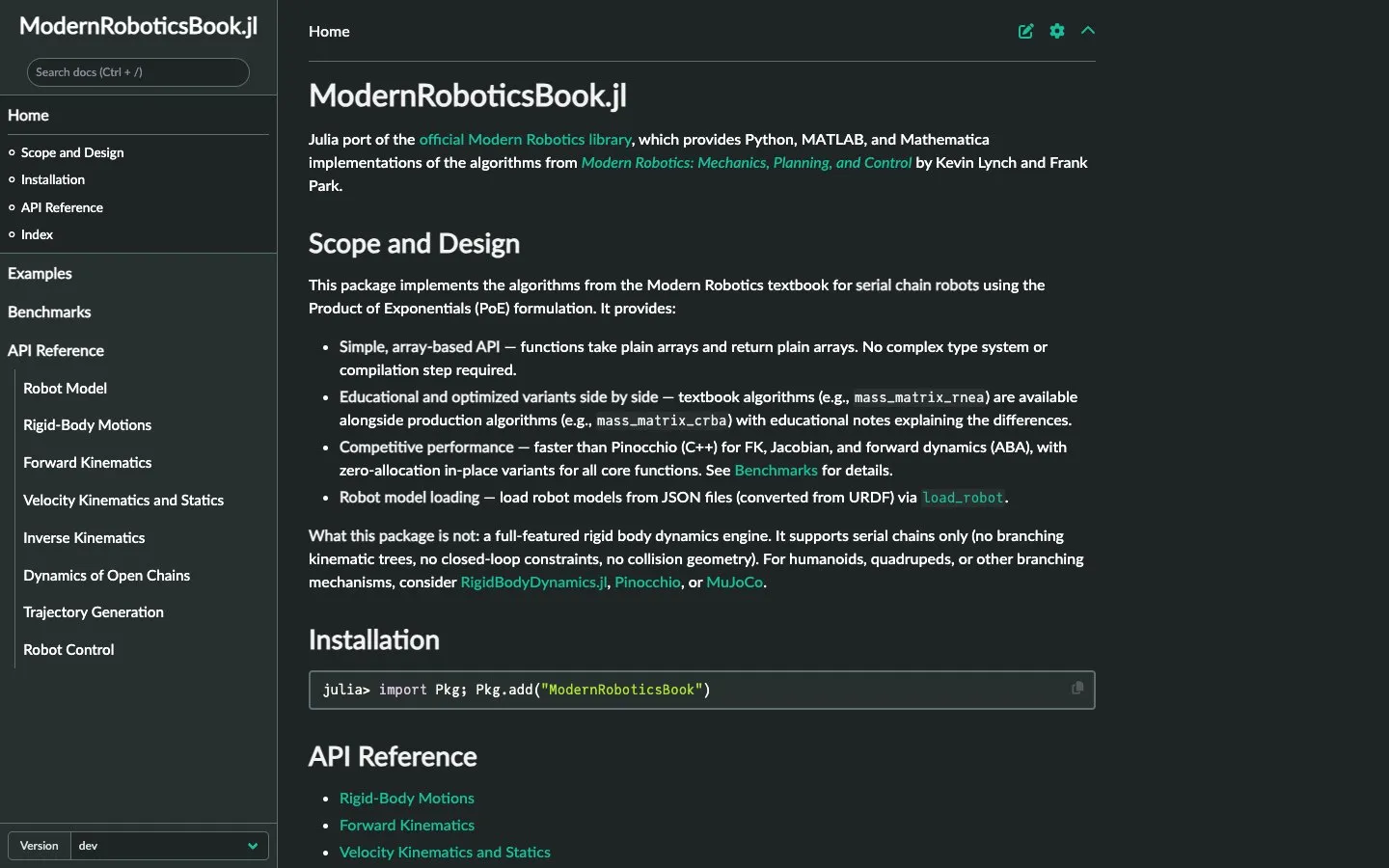Screen dimensions: 1389x868
Task: Open Velocity Kinematics and Statics content link
Action: point(445,852)
